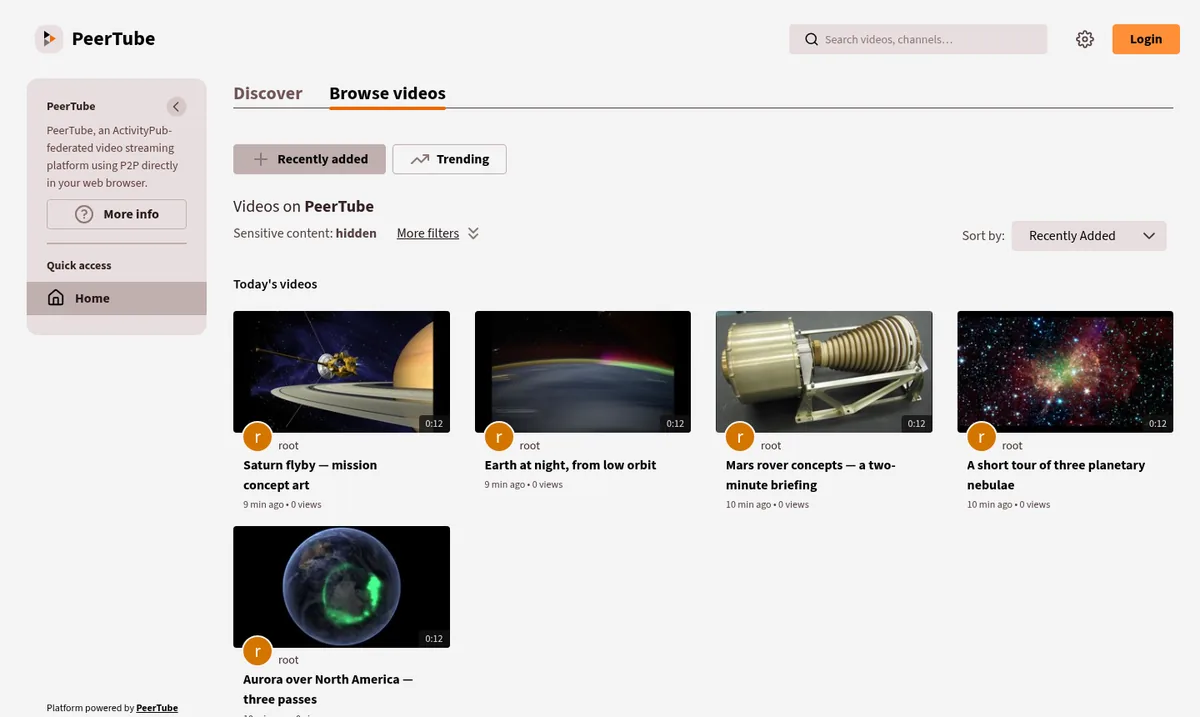
Task: Click the root channel name under Saturn flyby
Action: click(288, 446)
